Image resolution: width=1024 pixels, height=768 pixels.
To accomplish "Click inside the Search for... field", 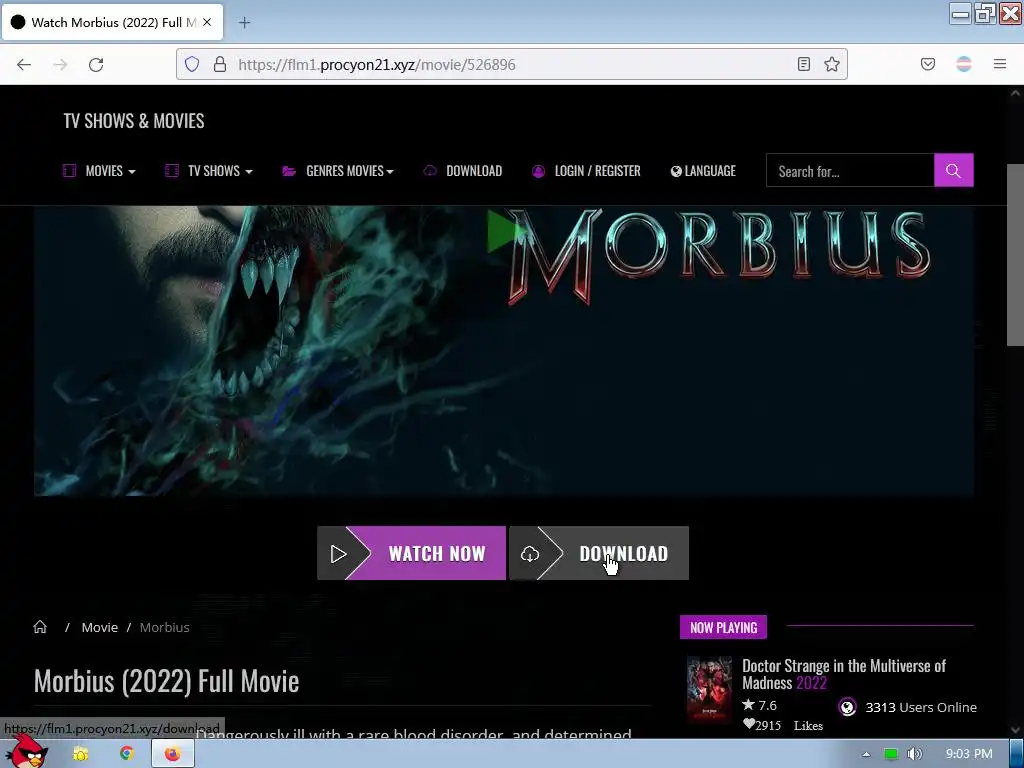I will pyautogui.click(x=850, y=170).
